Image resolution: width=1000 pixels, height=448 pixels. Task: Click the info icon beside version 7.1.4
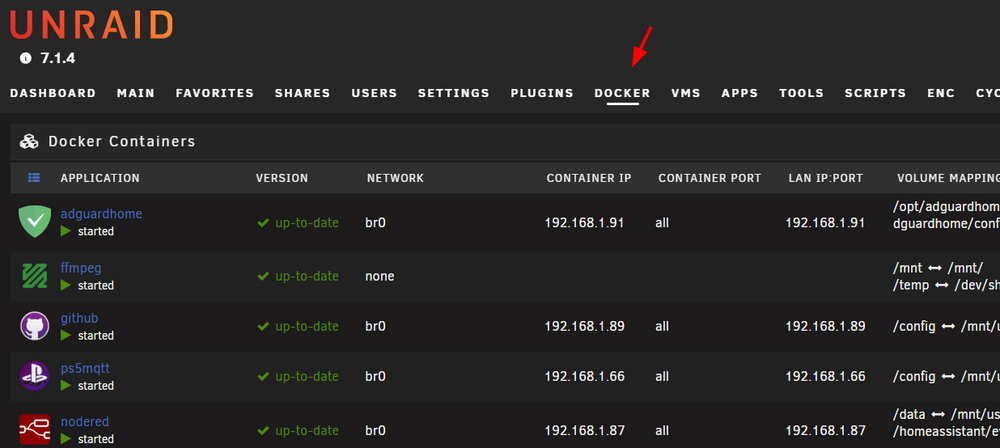coord(26,59)
